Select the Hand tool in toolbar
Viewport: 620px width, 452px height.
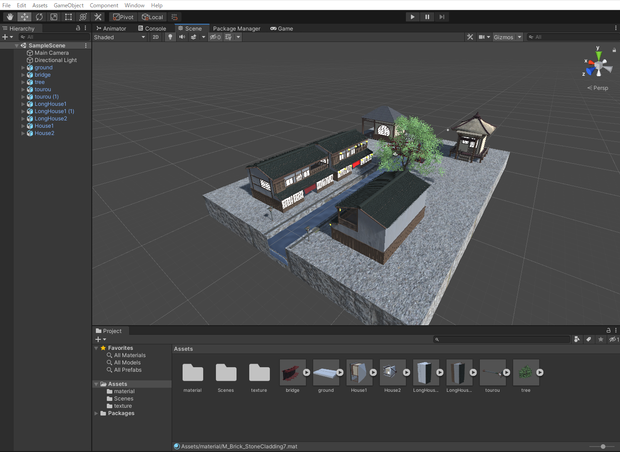(10, 17)
